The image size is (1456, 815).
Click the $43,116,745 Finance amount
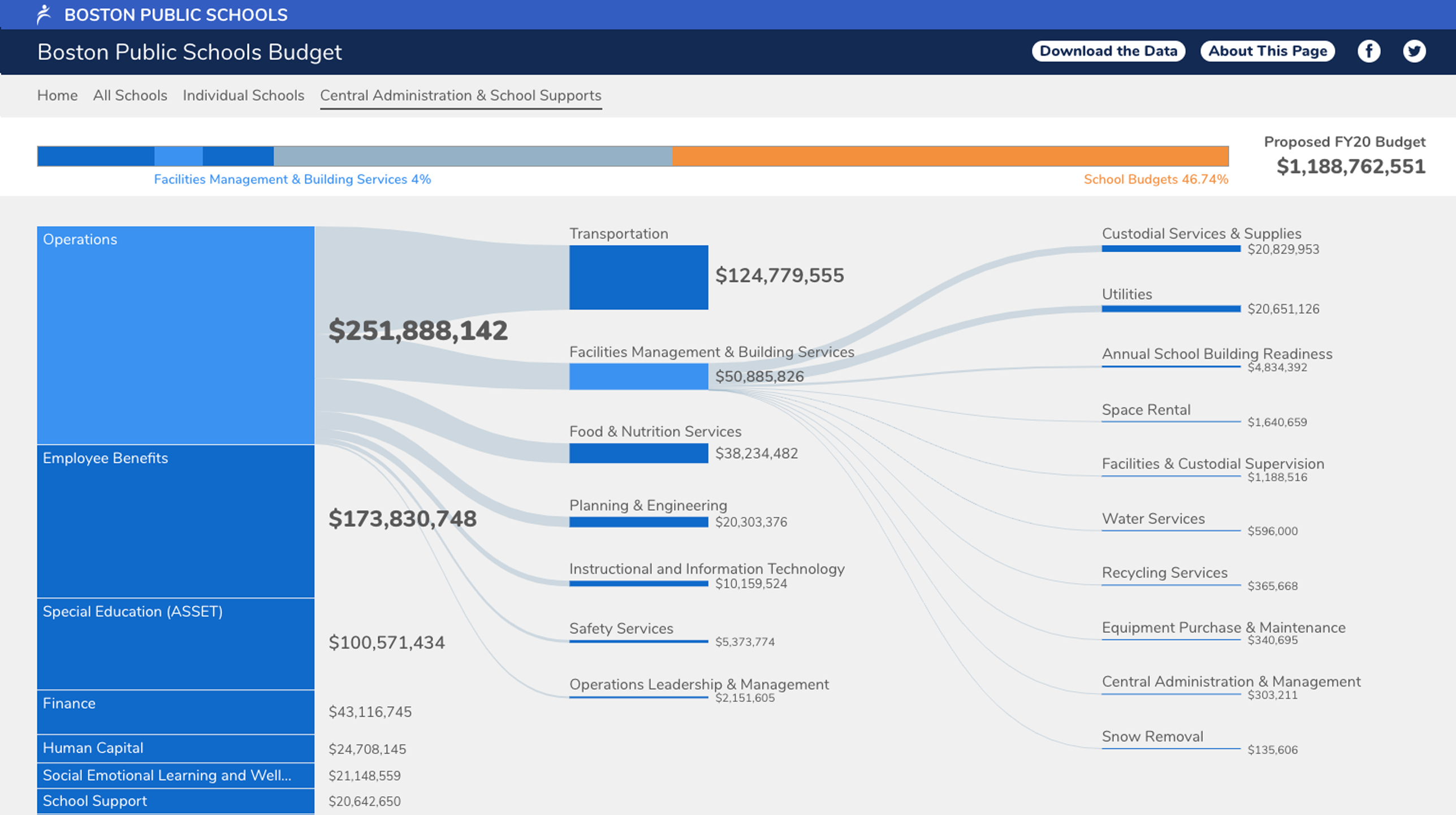point(370,712)
